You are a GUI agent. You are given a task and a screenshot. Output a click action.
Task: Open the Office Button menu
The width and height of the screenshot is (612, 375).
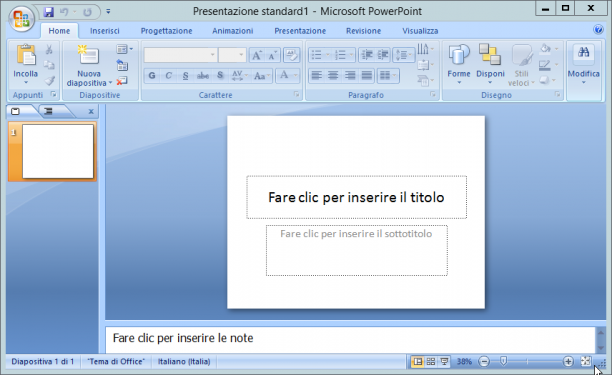pyautogui.click(x=21, y=18)
